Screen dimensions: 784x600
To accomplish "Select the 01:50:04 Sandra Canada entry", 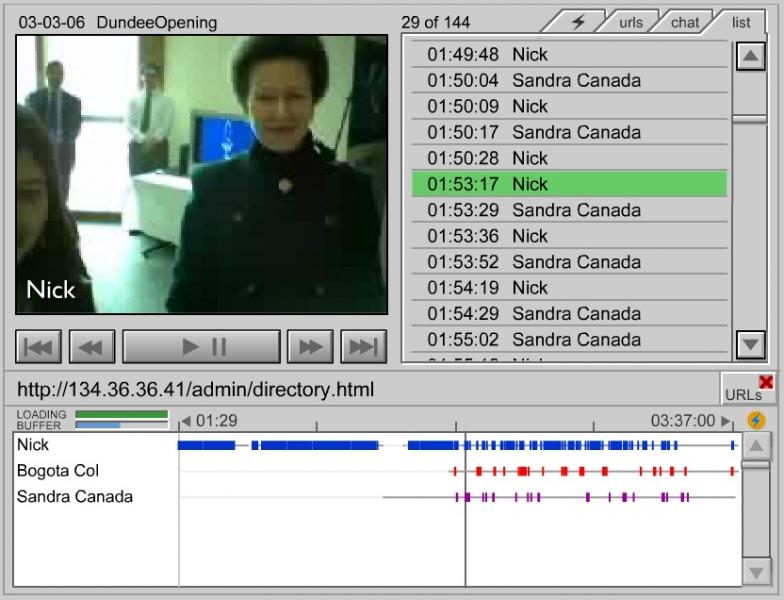I will click(x=569, y=80).
